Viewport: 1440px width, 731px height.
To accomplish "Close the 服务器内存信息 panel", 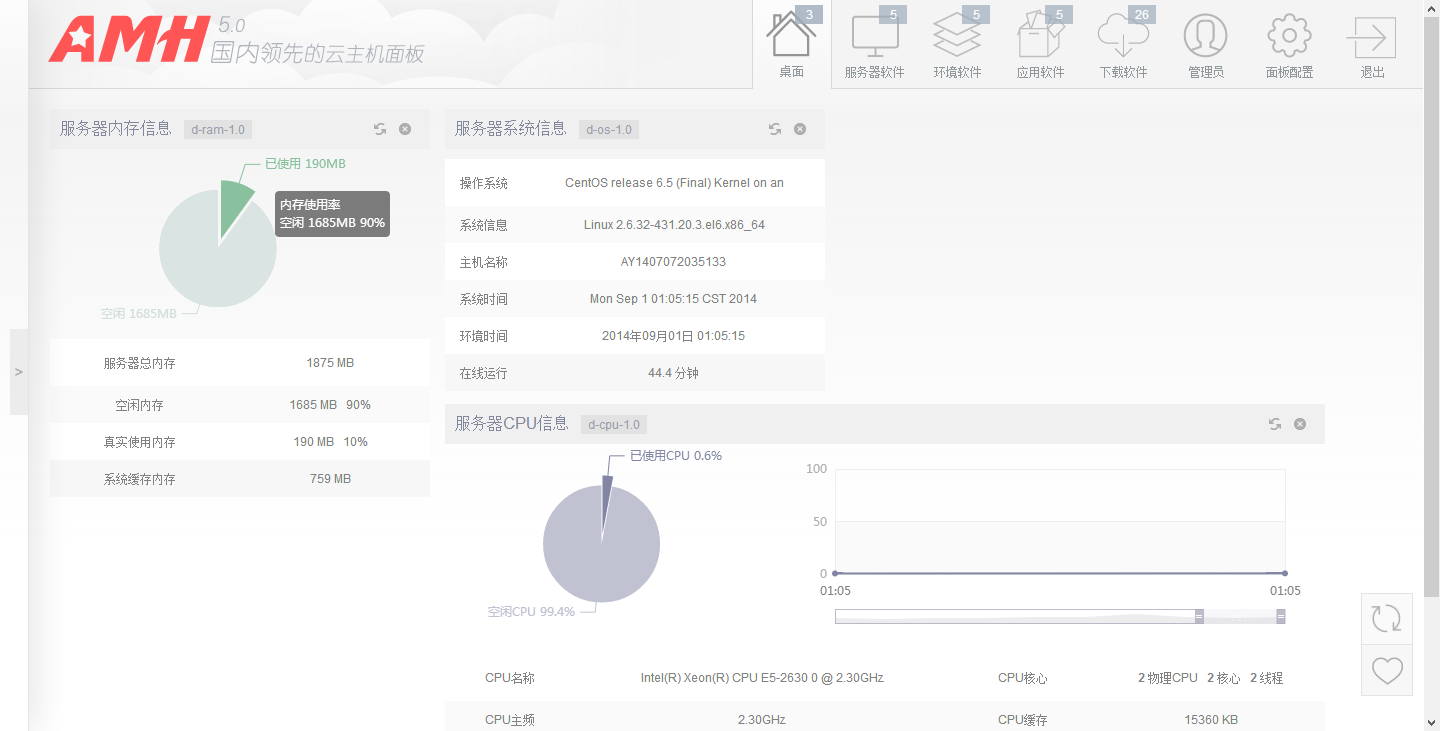I will [x=405, y=129].
